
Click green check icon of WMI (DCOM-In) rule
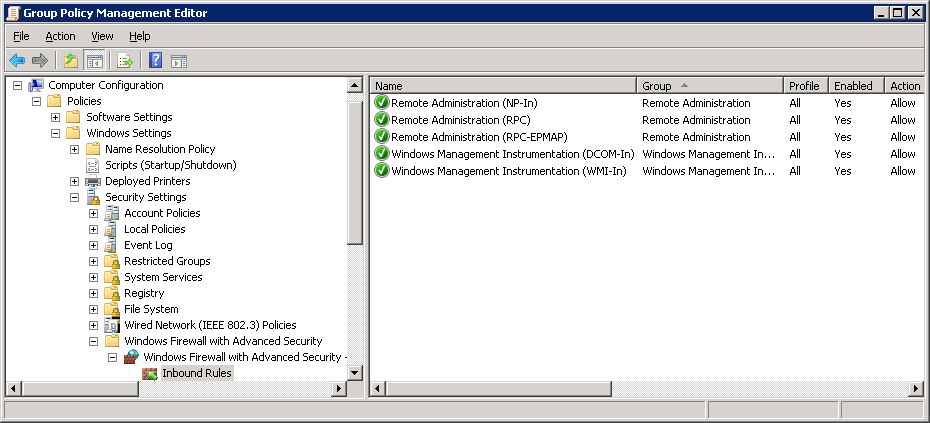(x=381, y=154)
